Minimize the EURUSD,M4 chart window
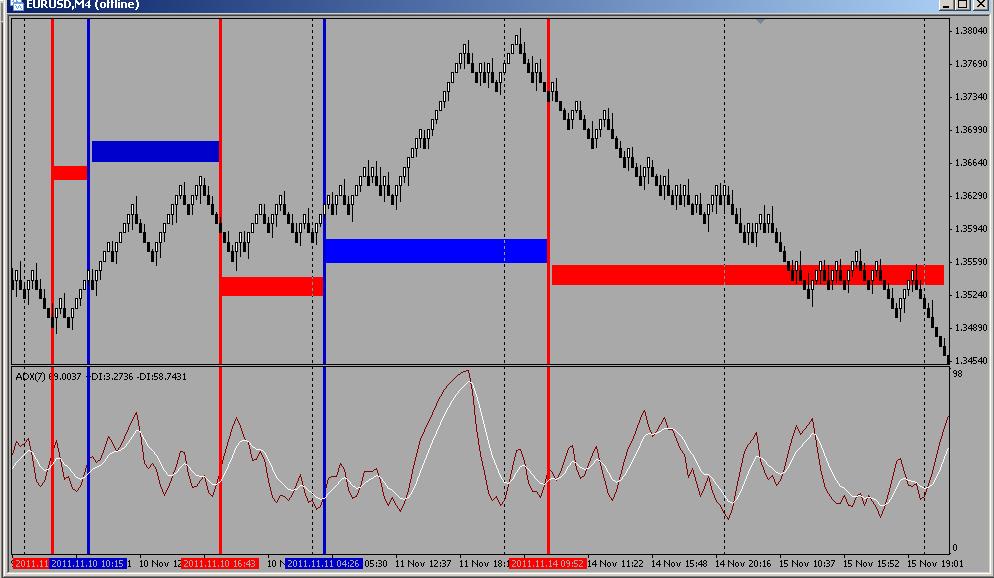994x578 pixels. 946,4
